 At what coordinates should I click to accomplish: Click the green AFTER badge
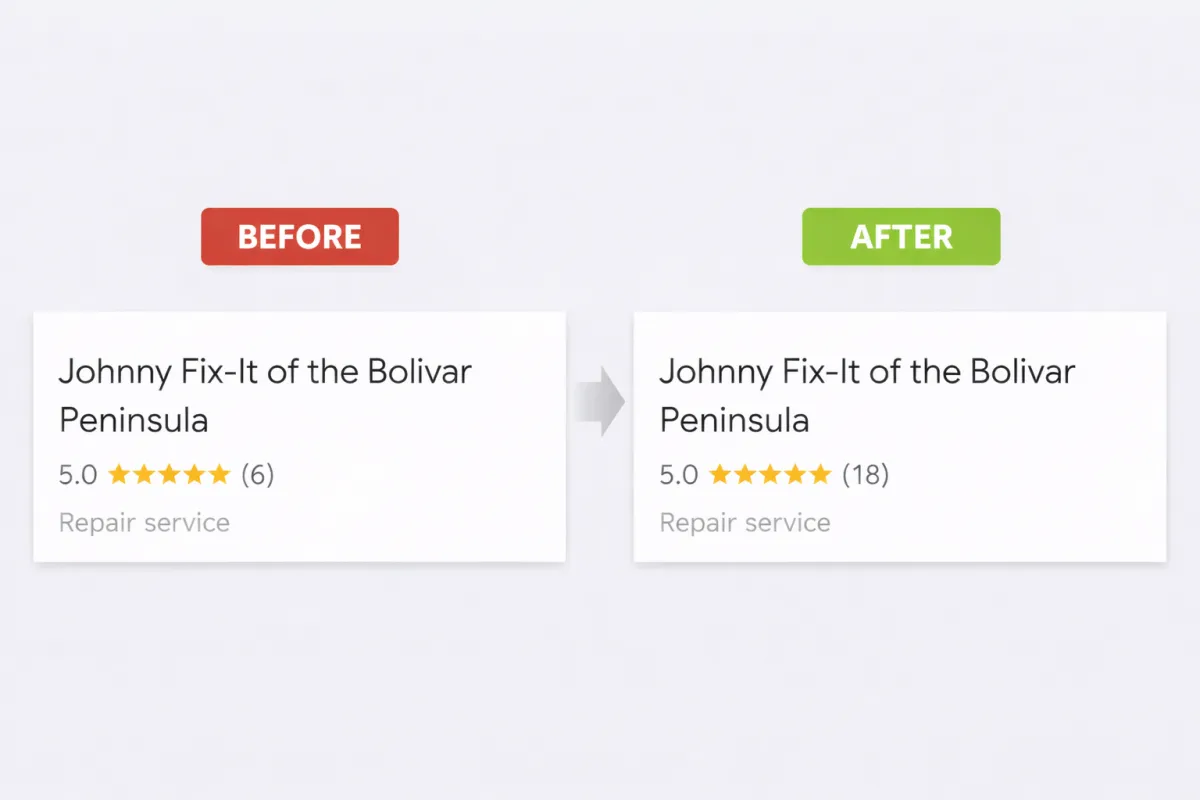(x=900, y=237)
